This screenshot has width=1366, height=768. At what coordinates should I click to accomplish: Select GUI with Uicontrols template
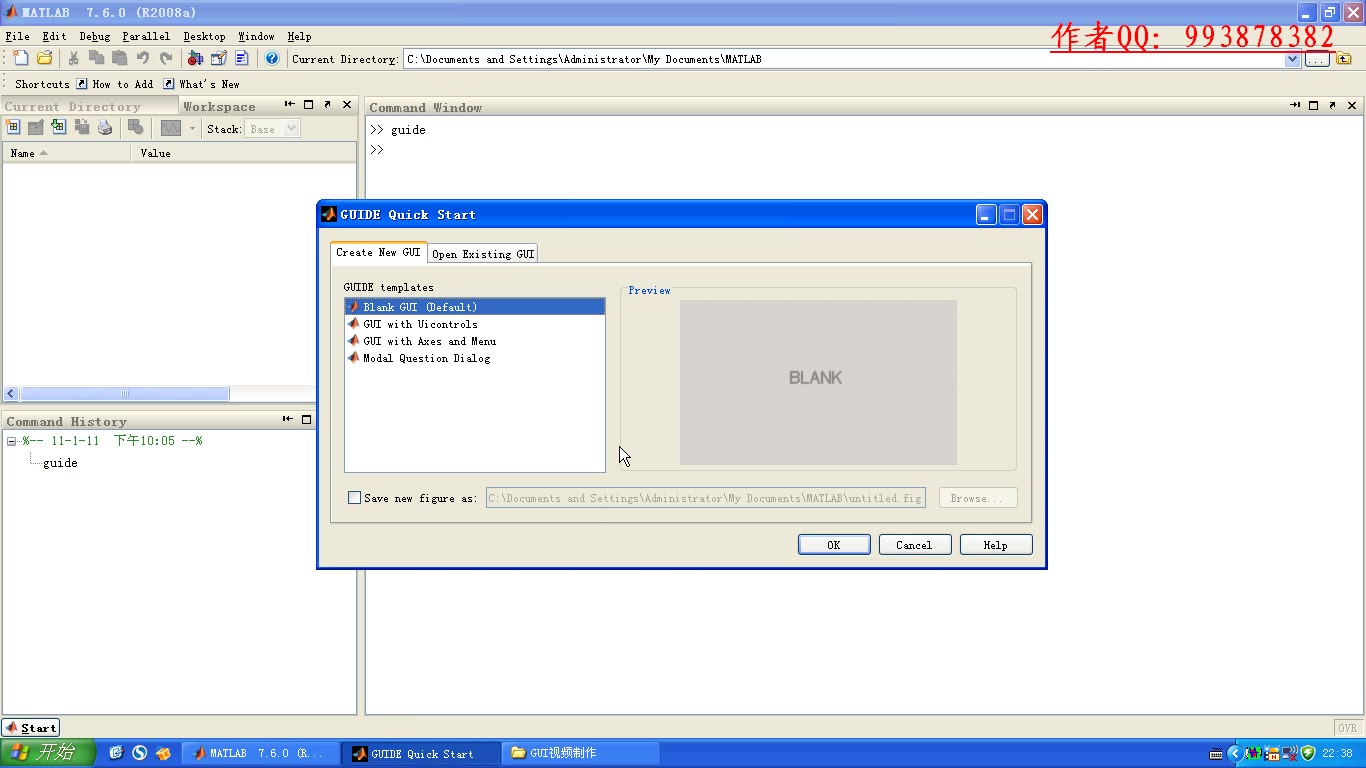coord(475,324)
